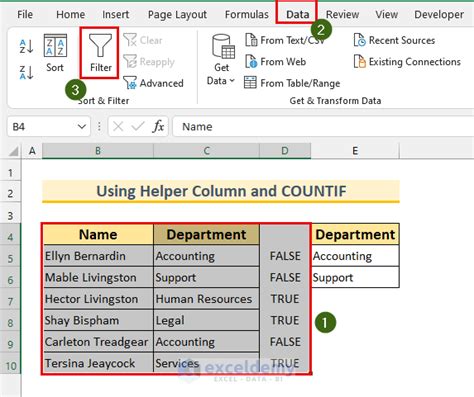Select Accounting cell in Carleton Treadgear row
This screenshot has width=474, height=397.
point(206,342)
